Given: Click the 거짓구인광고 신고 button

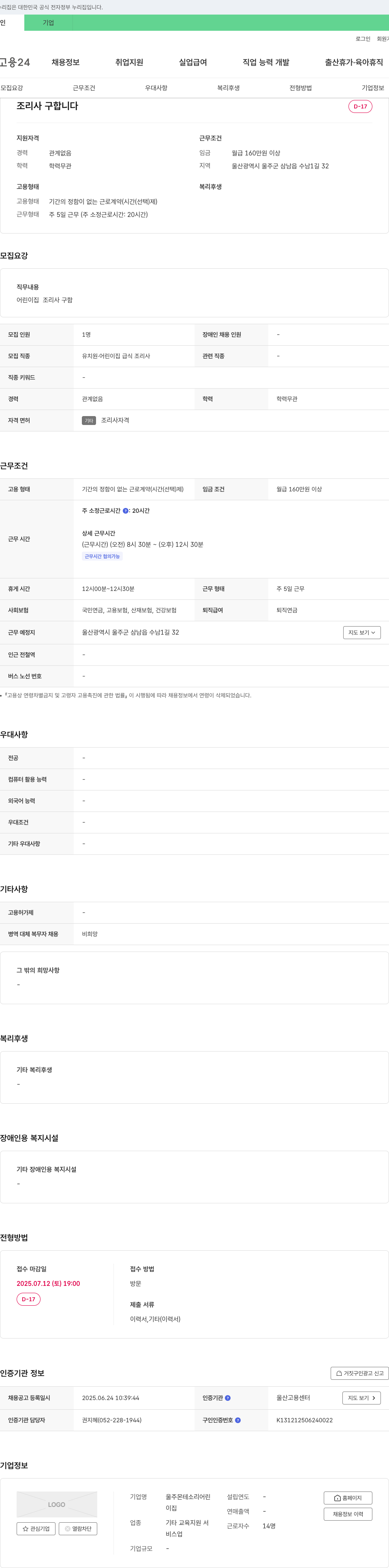Looking at the screenshot, I should point(360,1373).
